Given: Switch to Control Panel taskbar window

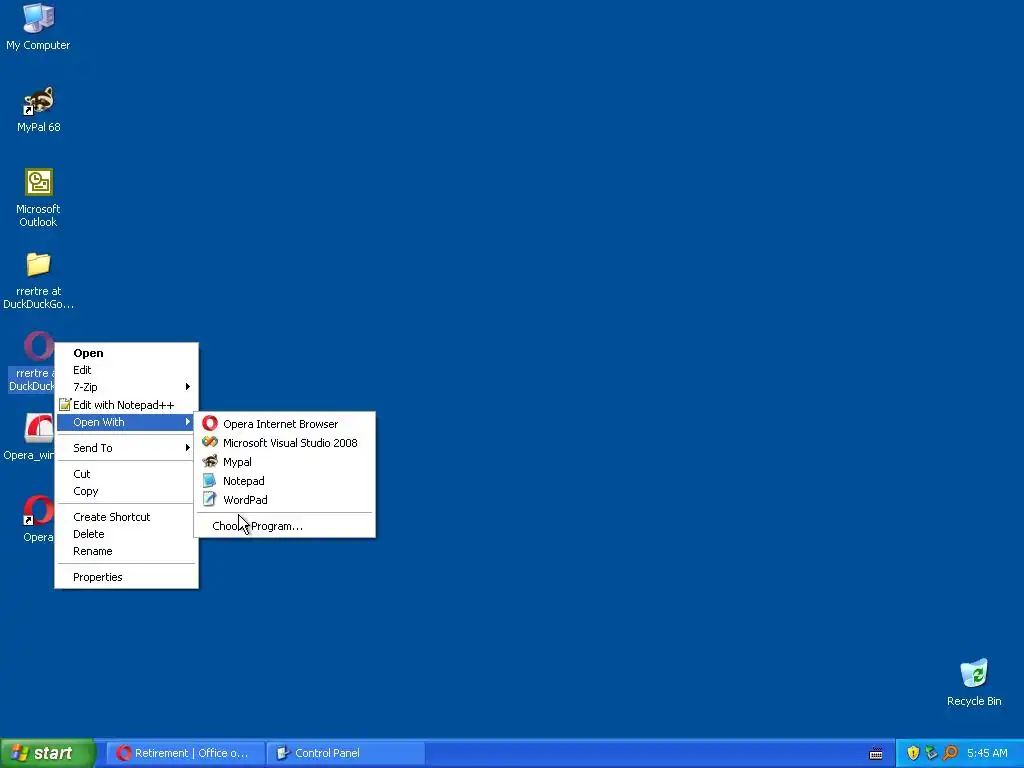Looking at the screenshot, I should pyautogui.click(x=345, y=753).
